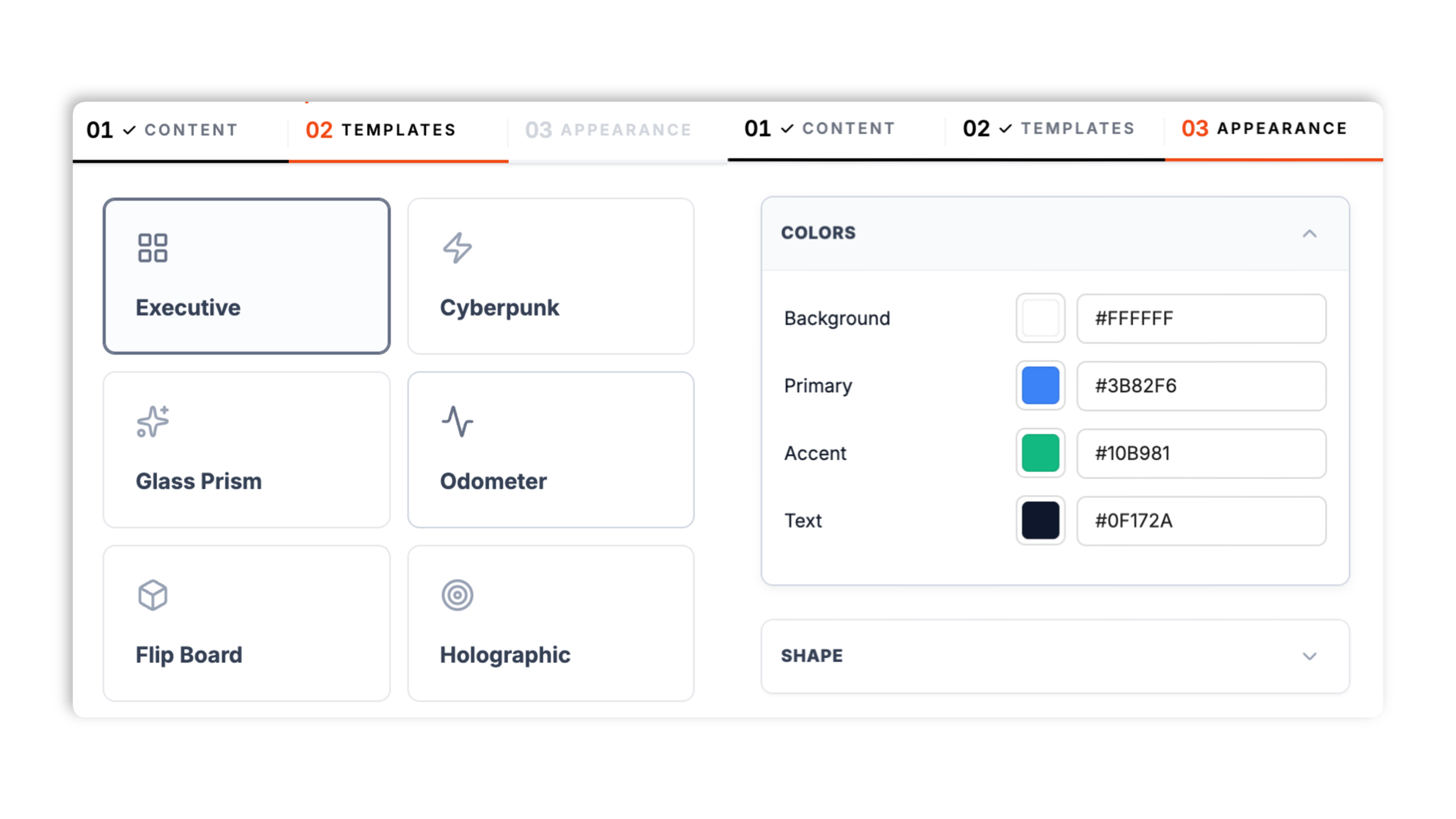Pick the Holographic template card
The width and height of the screenshot is (1456, 819).
click(551, 624)
